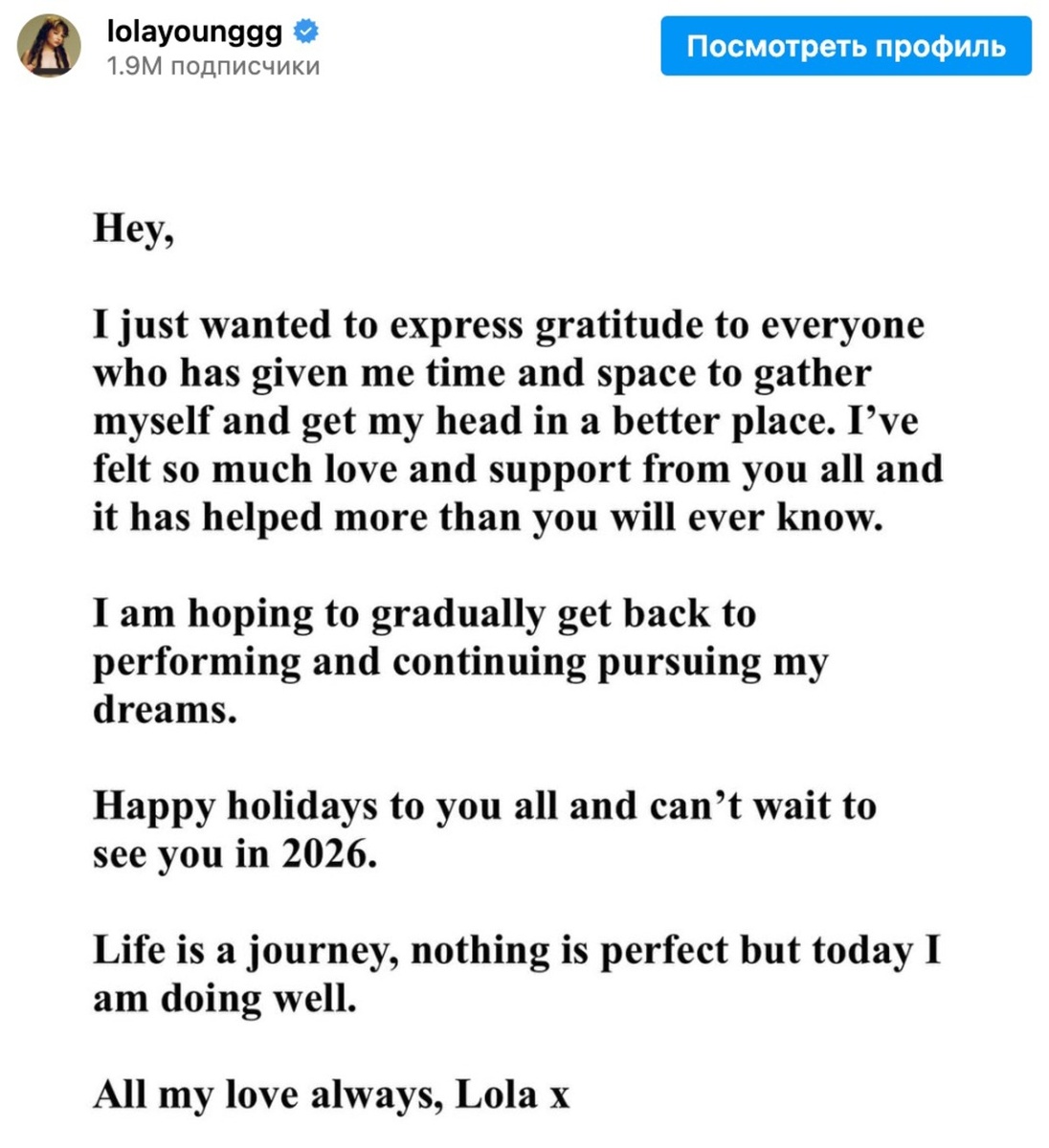Click the 'am doing well.' line
This screenshot has height=1148, width=1049.
point(225,999)
